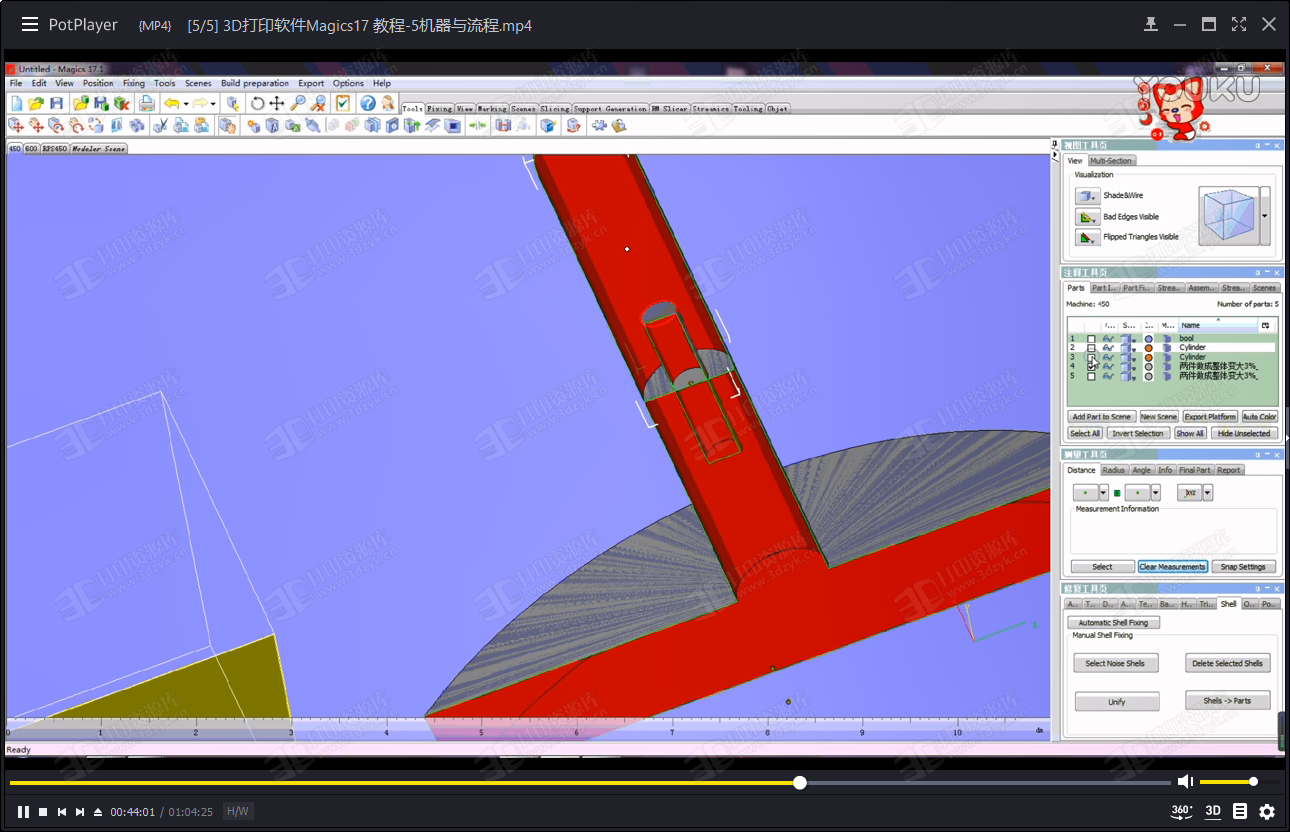
Task: Adjust the volume slider handle
Action: click(x=1253, y=782)
